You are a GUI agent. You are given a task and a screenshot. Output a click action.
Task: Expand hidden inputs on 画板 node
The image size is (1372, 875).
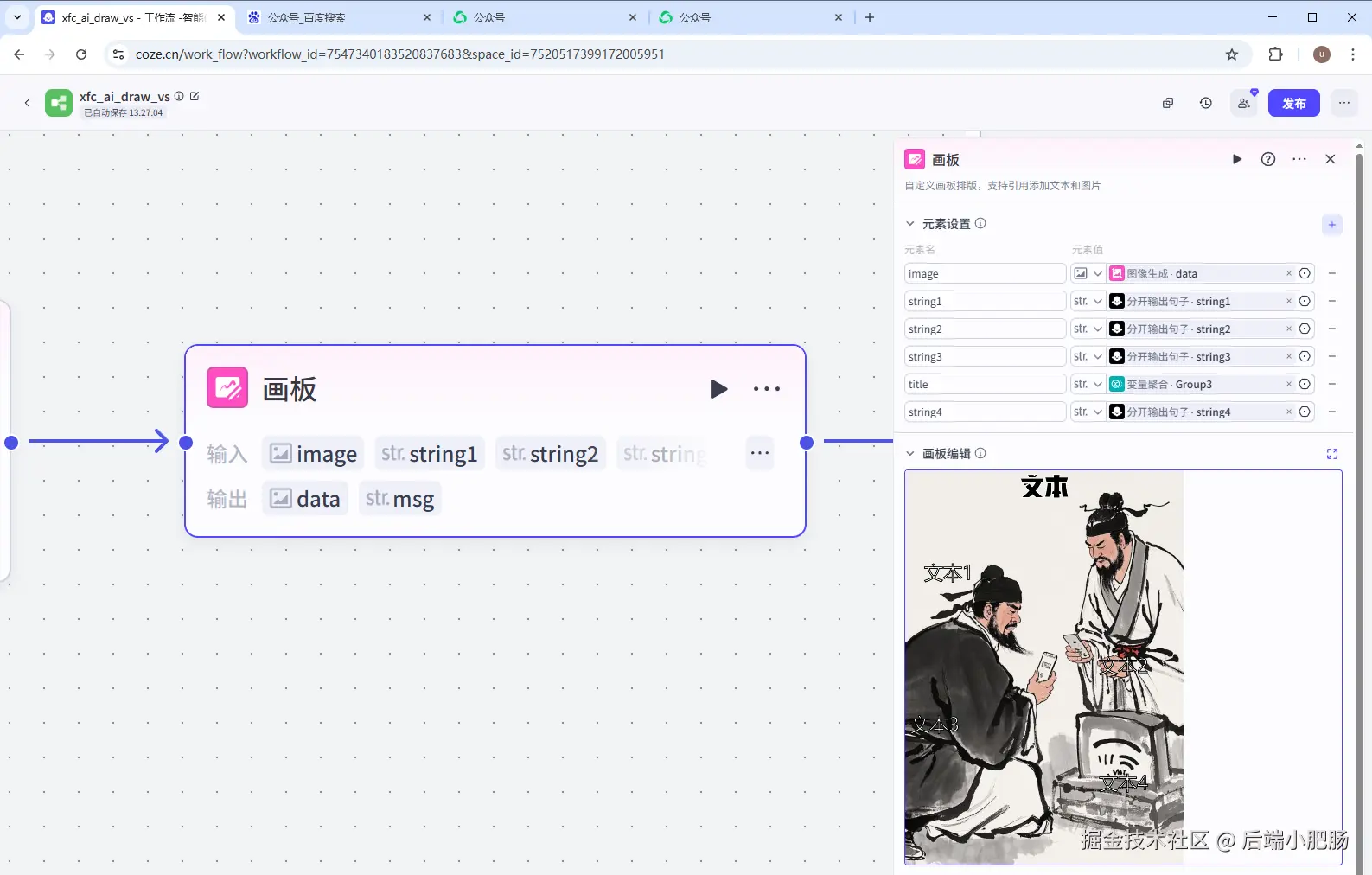click(760, 453)
